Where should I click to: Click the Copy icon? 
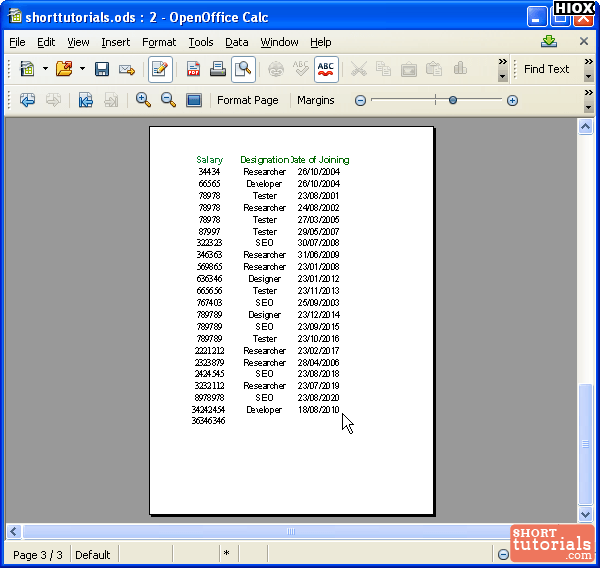pyautogui.click(x=383, y=69)
